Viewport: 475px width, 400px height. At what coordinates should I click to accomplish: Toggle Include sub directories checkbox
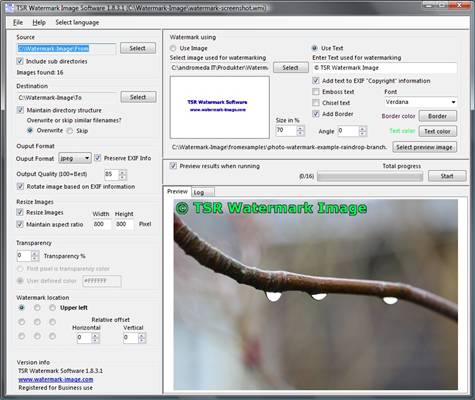pyautogui.click(x=20, y=61)
